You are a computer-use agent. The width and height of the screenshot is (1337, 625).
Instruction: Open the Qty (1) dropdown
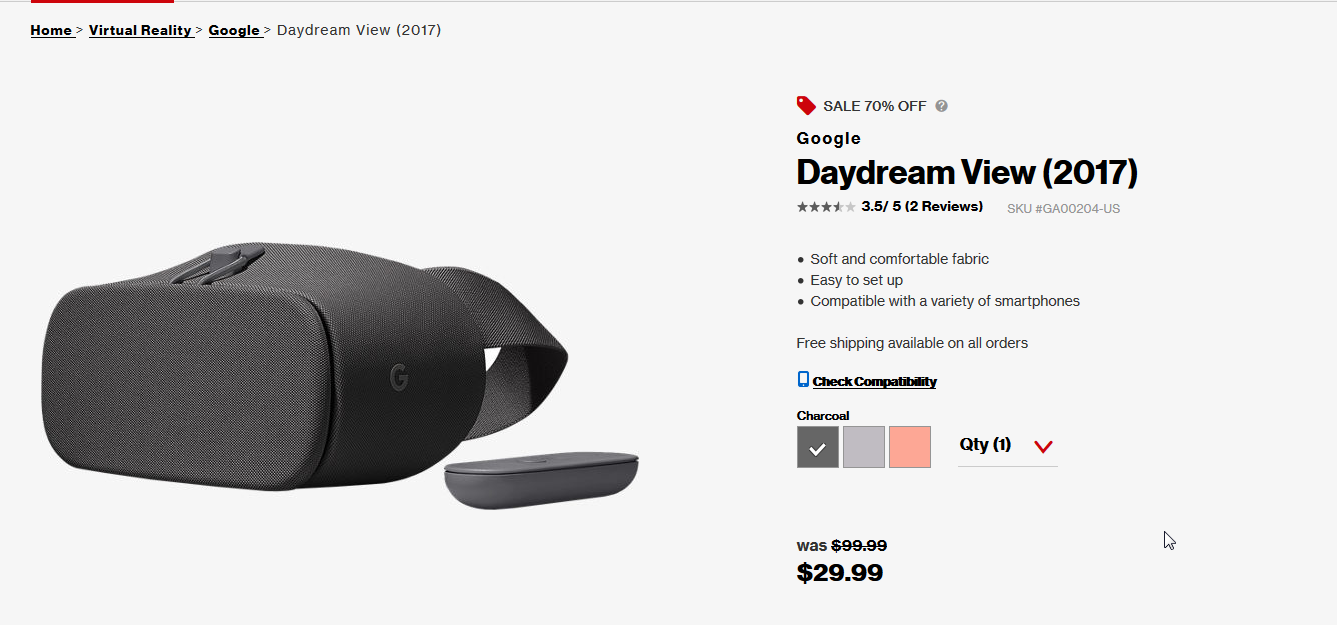1007,445
